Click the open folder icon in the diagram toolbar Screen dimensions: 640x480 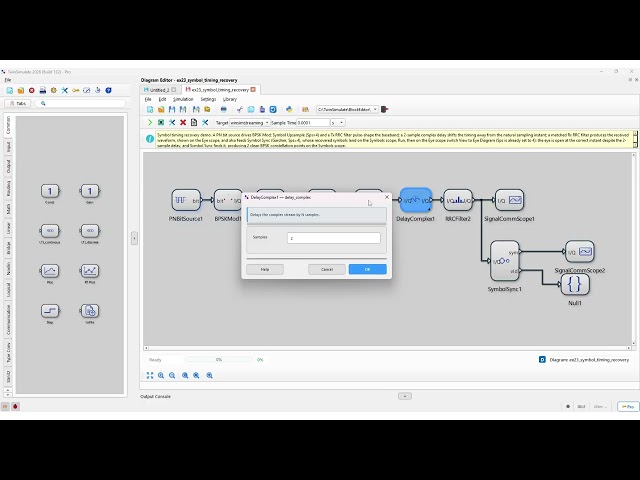(x=161, y=109)
